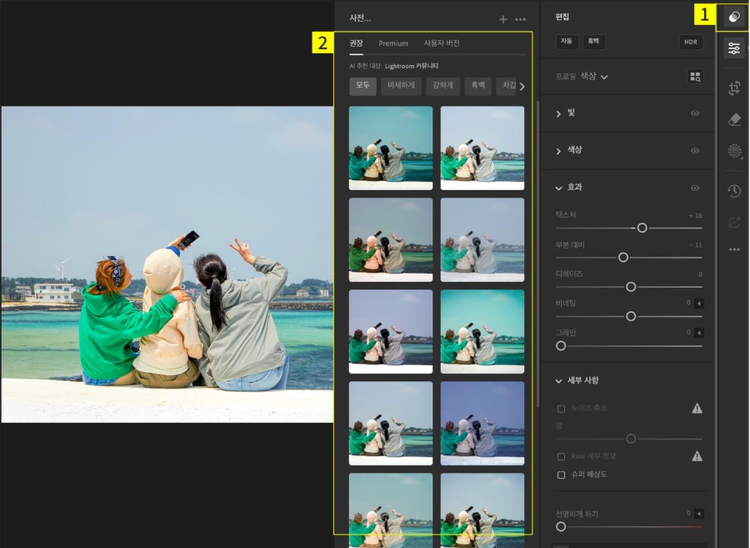
Task: Open three-dot menu in presets header
Action: coord(520,19)
